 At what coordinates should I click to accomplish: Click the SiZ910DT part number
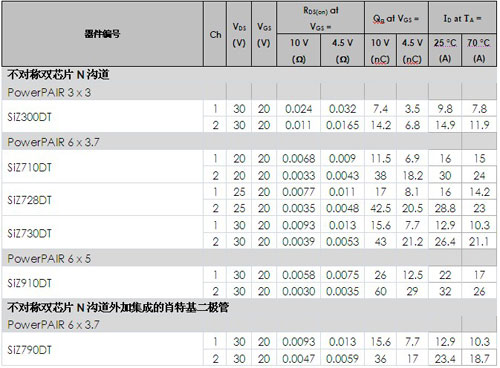pyautogui.click(x=29, y=283)
